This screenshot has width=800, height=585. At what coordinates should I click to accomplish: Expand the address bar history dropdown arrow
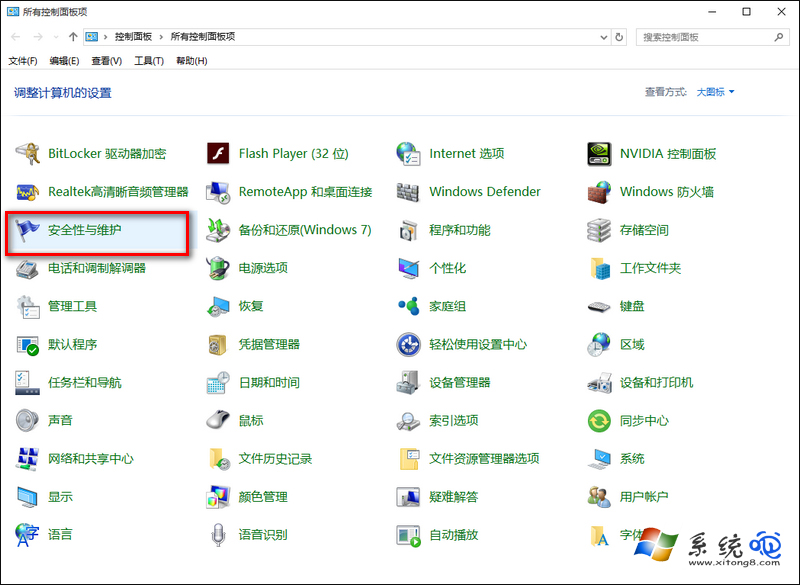point(604,37)
